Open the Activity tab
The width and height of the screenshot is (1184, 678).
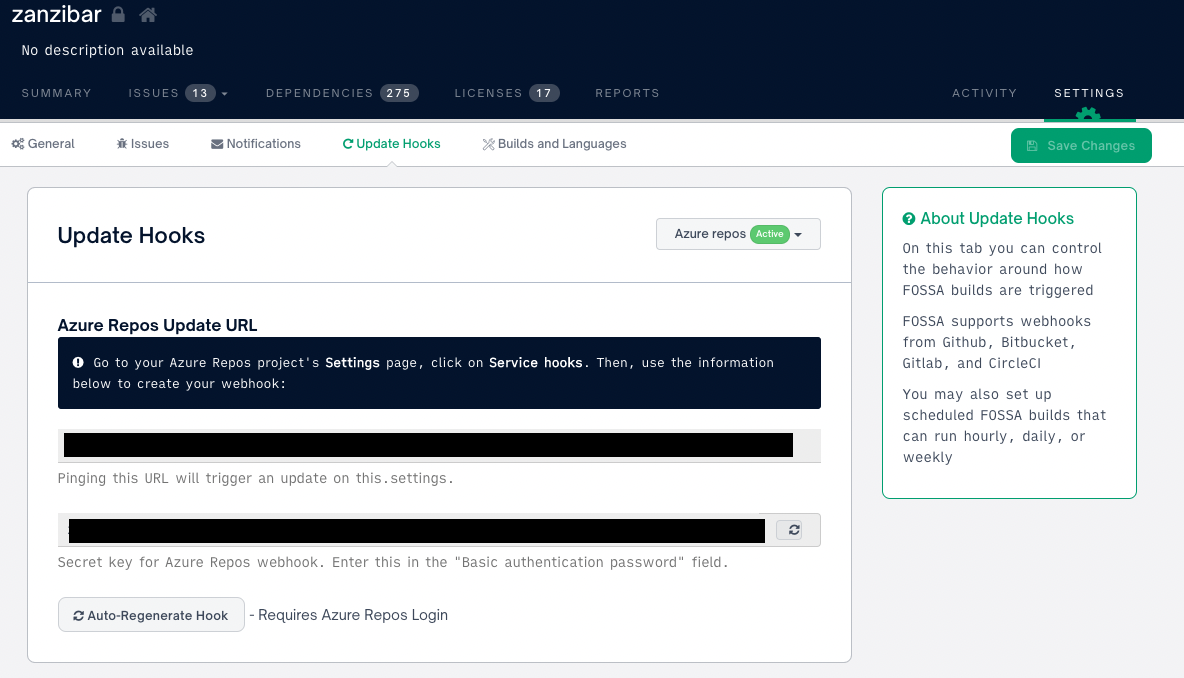pyautogui.click(x=984, y=93)
